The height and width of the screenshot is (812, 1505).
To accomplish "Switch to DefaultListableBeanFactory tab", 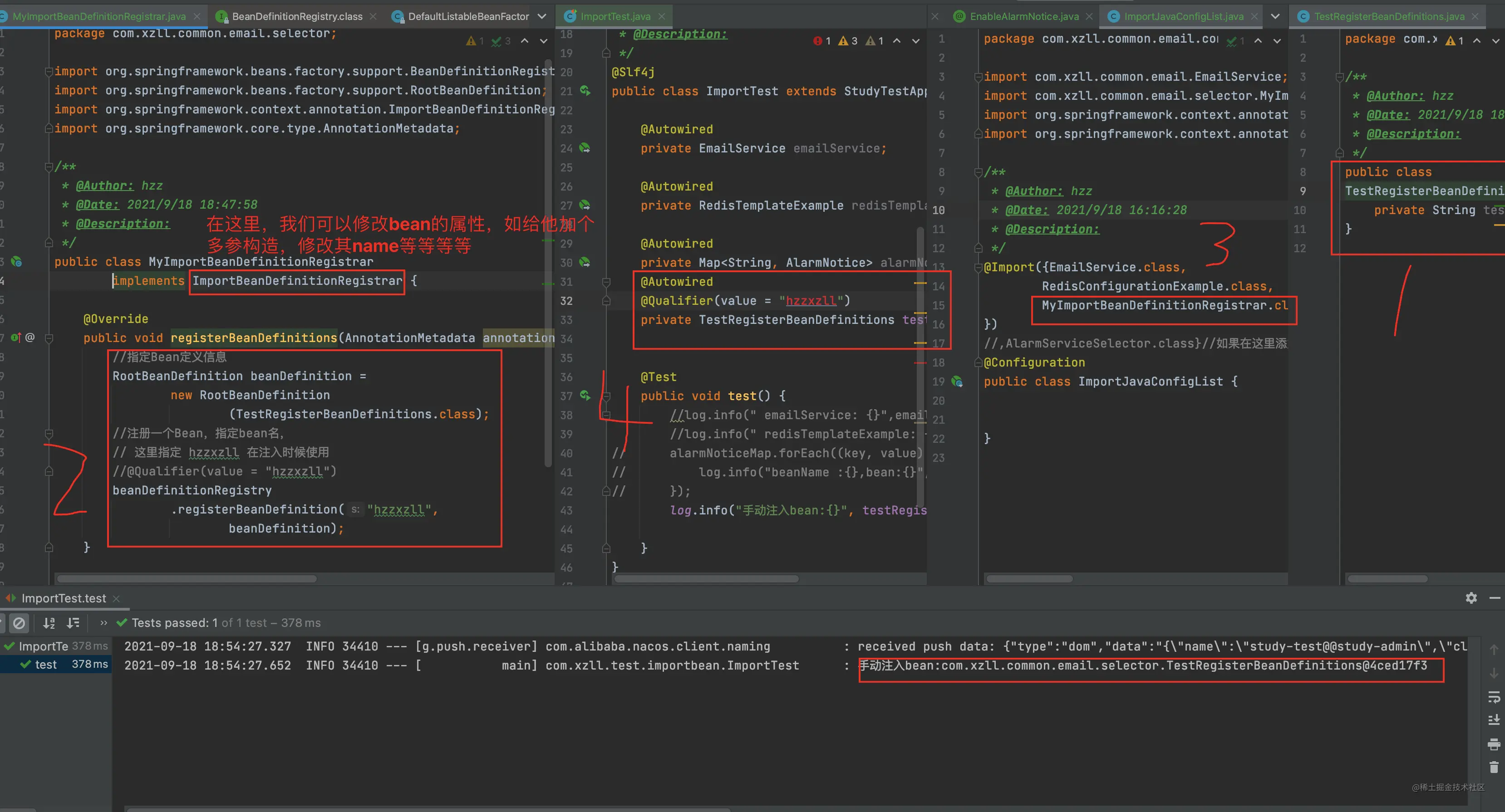I will (x=468, y=16).
